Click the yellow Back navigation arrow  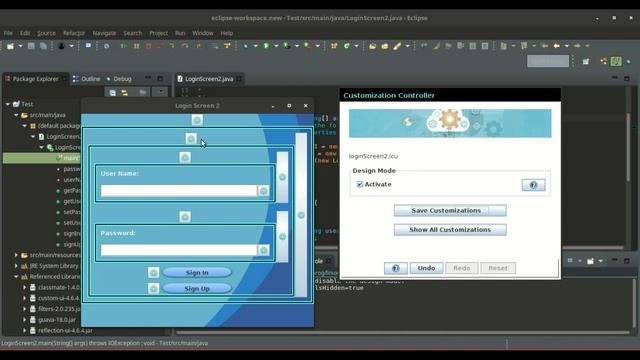[x=557, y=46]
